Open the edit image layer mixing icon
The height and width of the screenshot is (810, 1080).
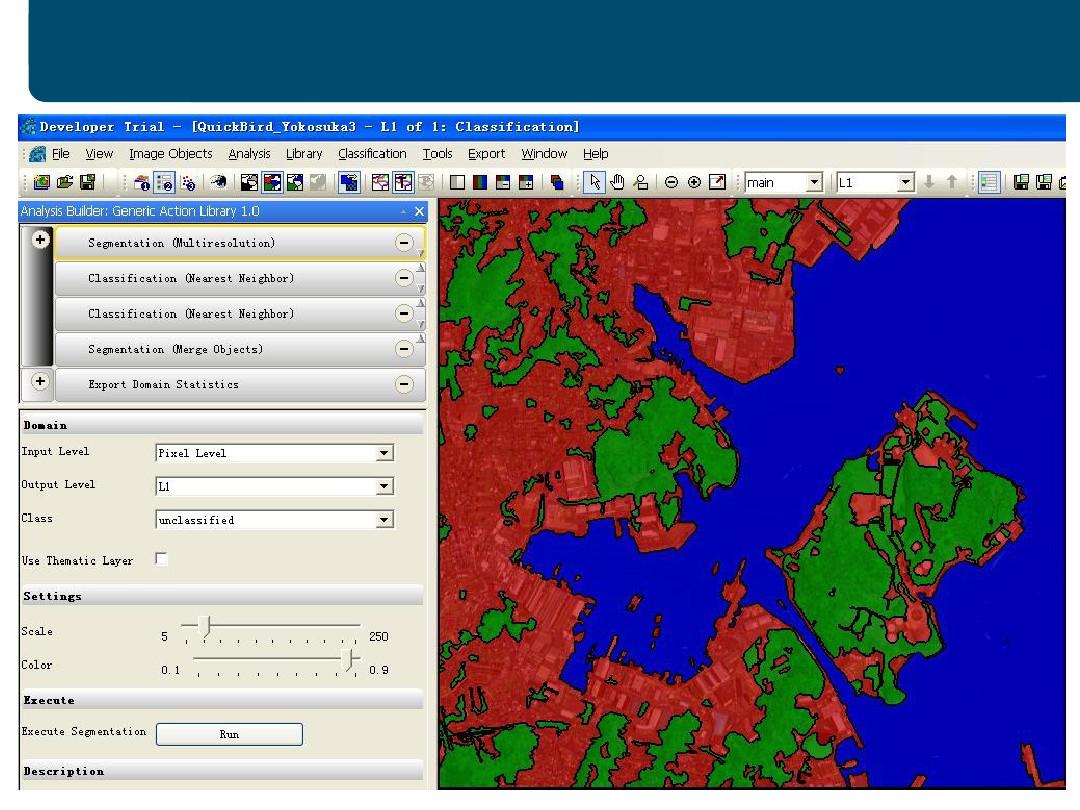click(557, 182)
